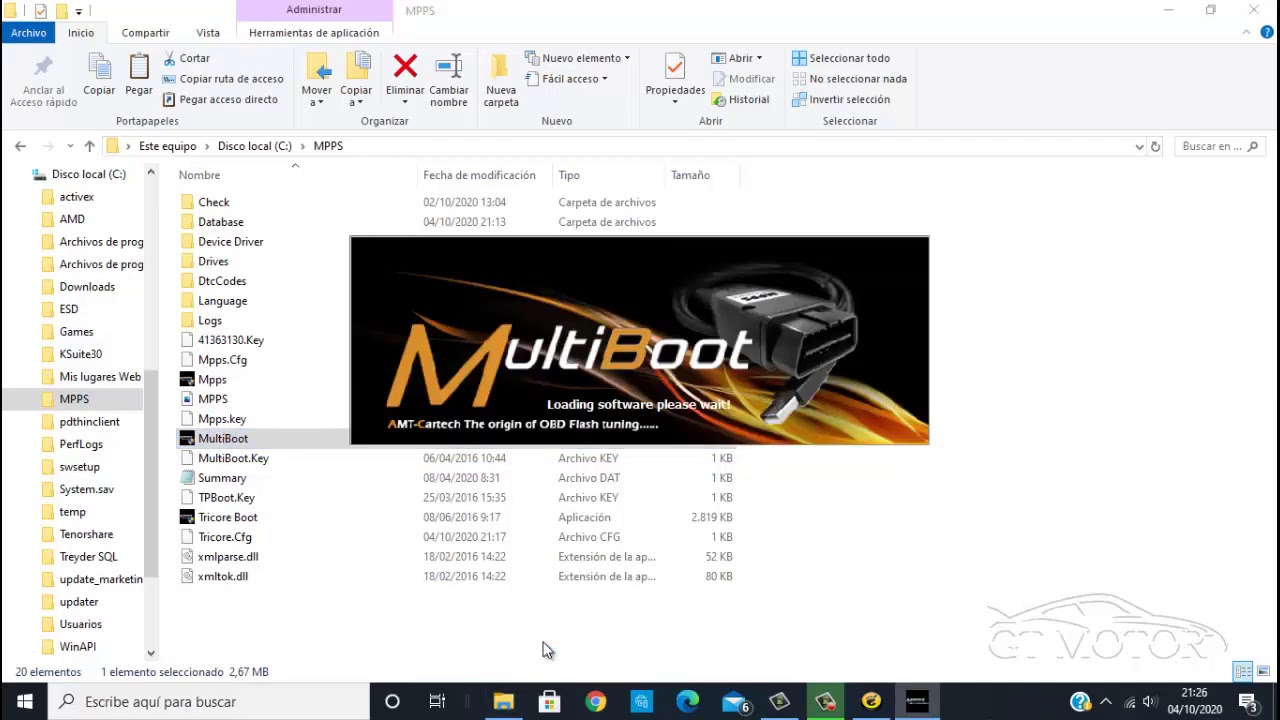1280x720 pixels.
Task: Sort by the Tamaño column header
Action: (x=690, y=175)
